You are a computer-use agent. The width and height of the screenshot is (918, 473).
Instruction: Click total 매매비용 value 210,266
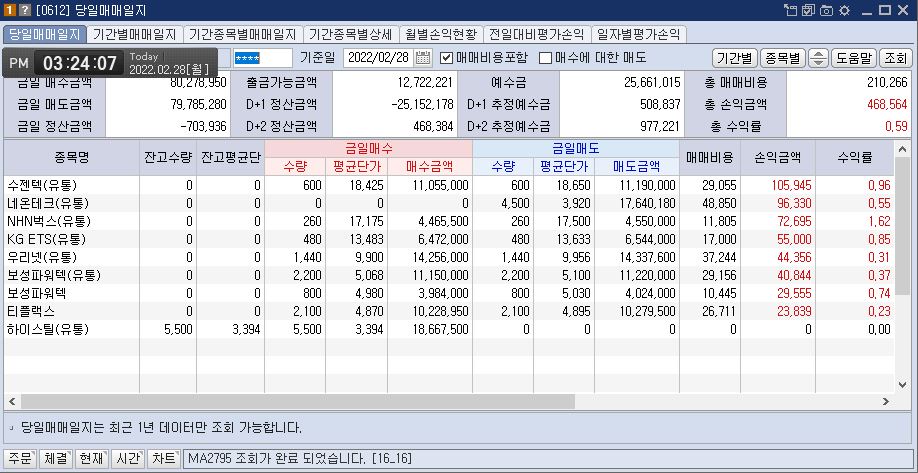point(888,83)
